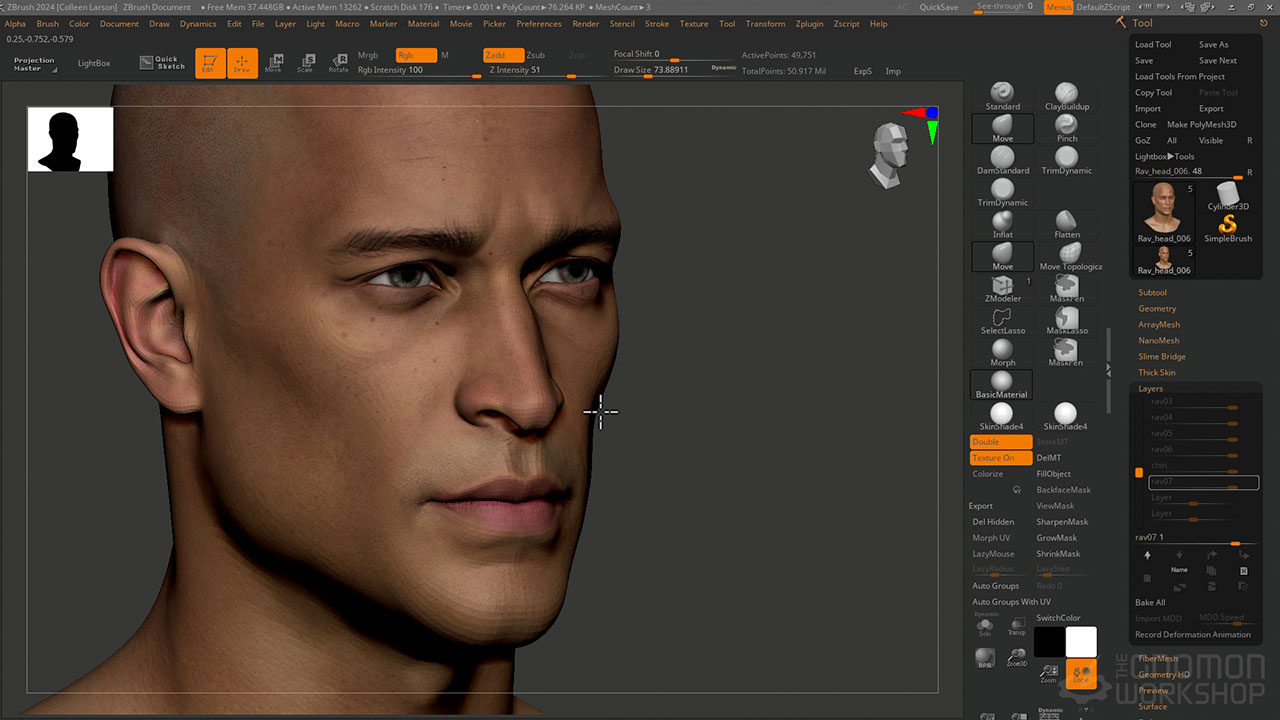This screenshot has height=720, width=1280.
Task: Select the Flatten brush
Action: [x=1066, y=224]
